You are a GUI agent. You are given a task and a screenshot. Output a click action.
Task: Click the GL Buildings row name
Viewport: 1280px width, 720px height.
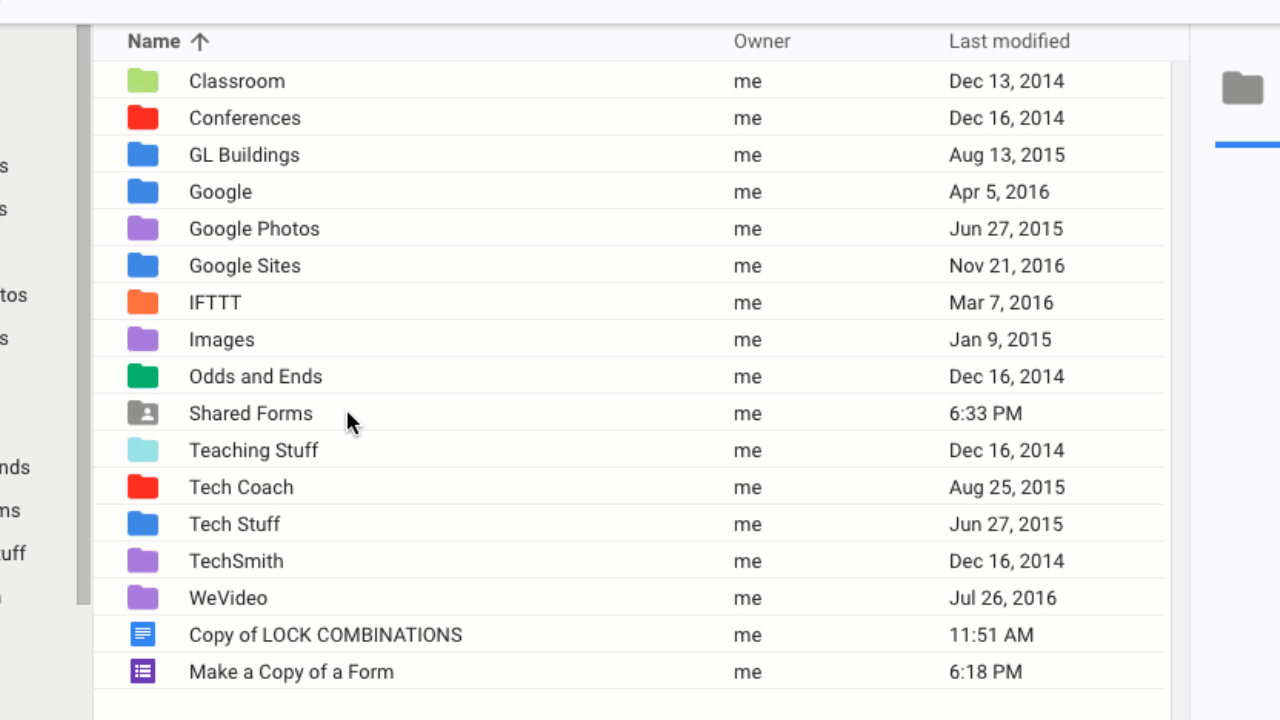point(244,155)
